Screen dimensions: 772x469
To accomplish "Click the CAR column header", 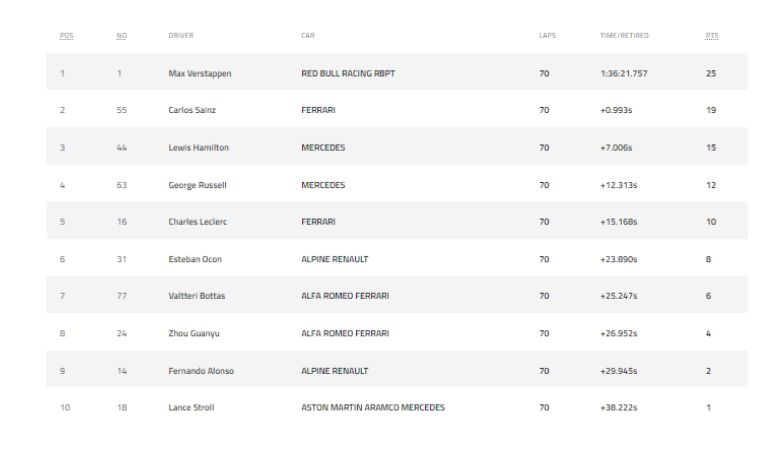I will pos(308,36).
